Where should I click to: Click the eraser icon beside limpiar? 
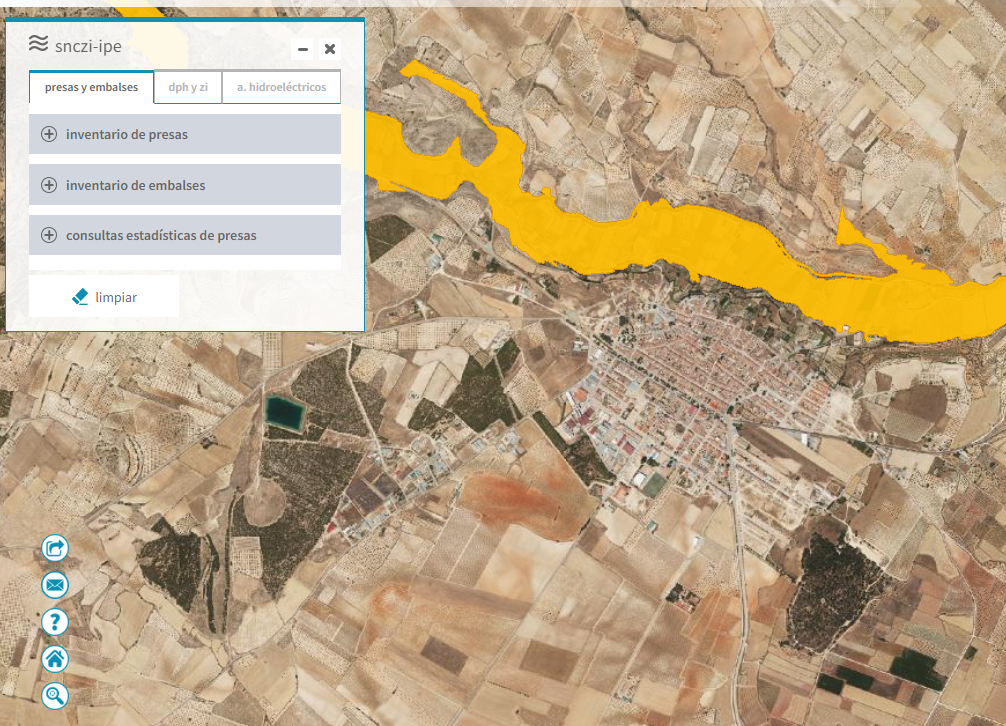[78, 296]
